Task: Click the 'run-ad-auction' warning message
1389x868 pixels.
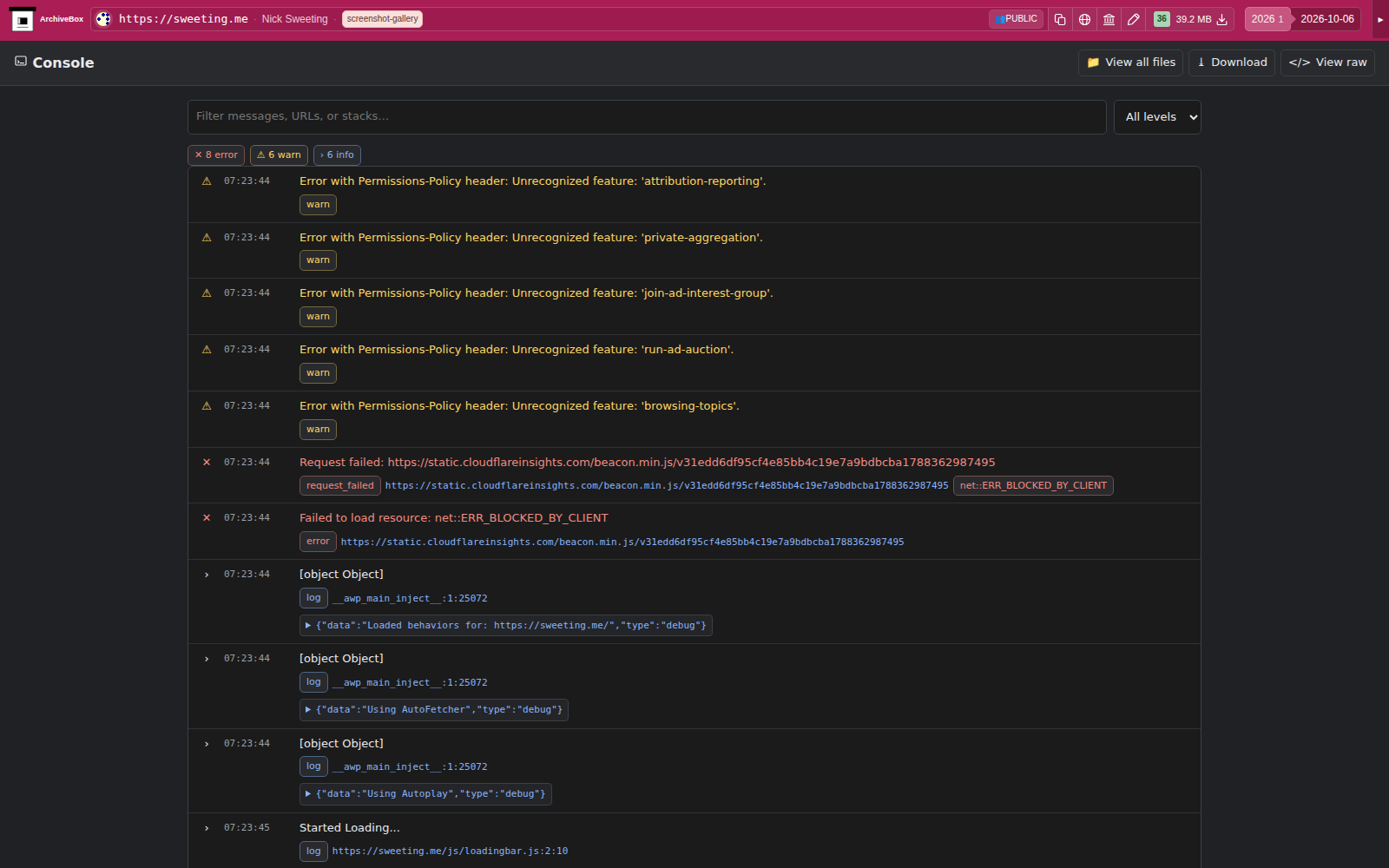Action: (x=517, y=350)
